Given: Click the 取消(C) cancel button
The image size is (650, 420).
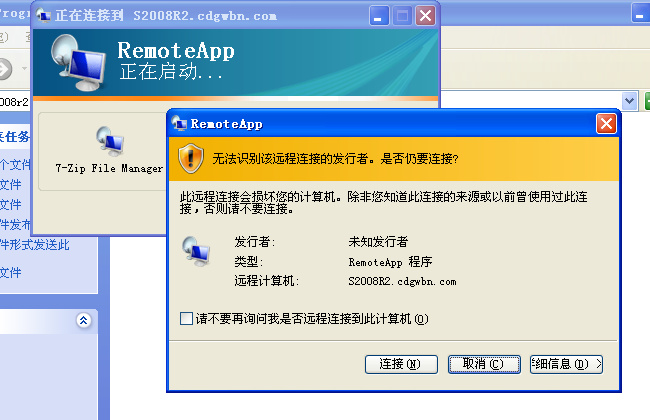Looking at the screenshot, I should pos(484,364).
